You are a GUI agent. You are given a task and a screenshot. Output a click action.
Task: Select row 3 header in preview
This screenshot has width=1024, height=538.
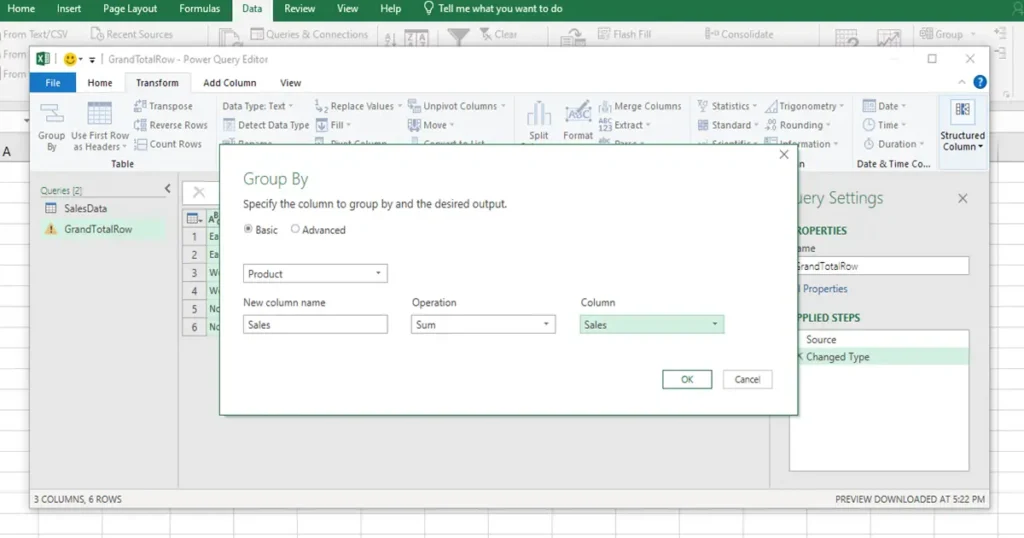click(194, 272)
